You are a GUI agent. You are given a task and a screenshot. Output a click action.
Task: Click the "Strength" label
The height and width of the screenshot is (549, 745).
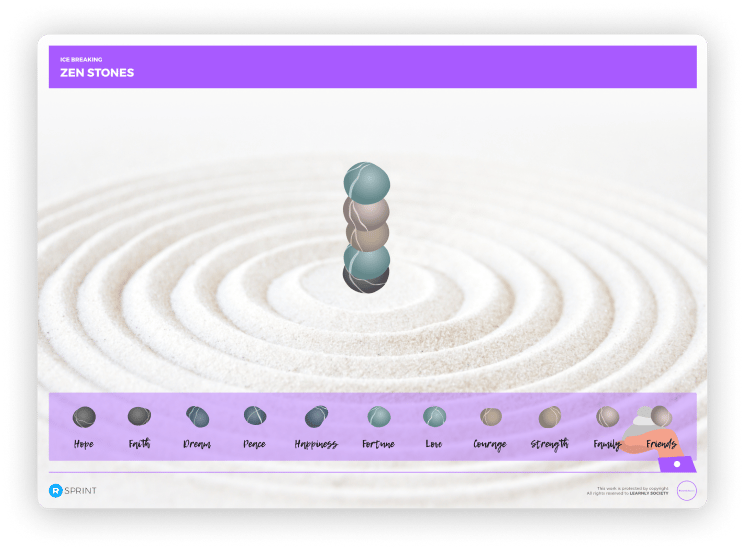pos(549,444)
